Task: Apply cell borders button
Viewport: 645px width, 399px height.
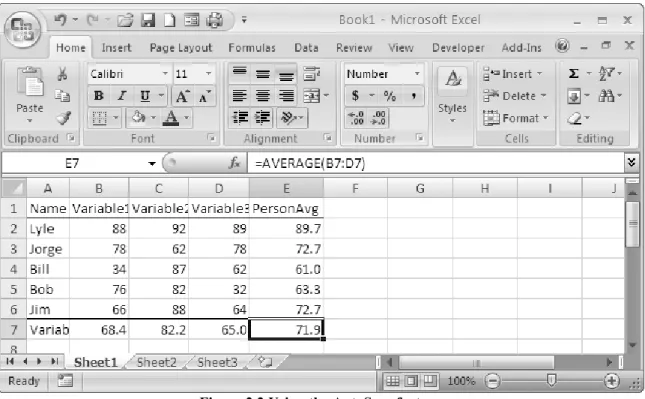Action: (100, 118)
